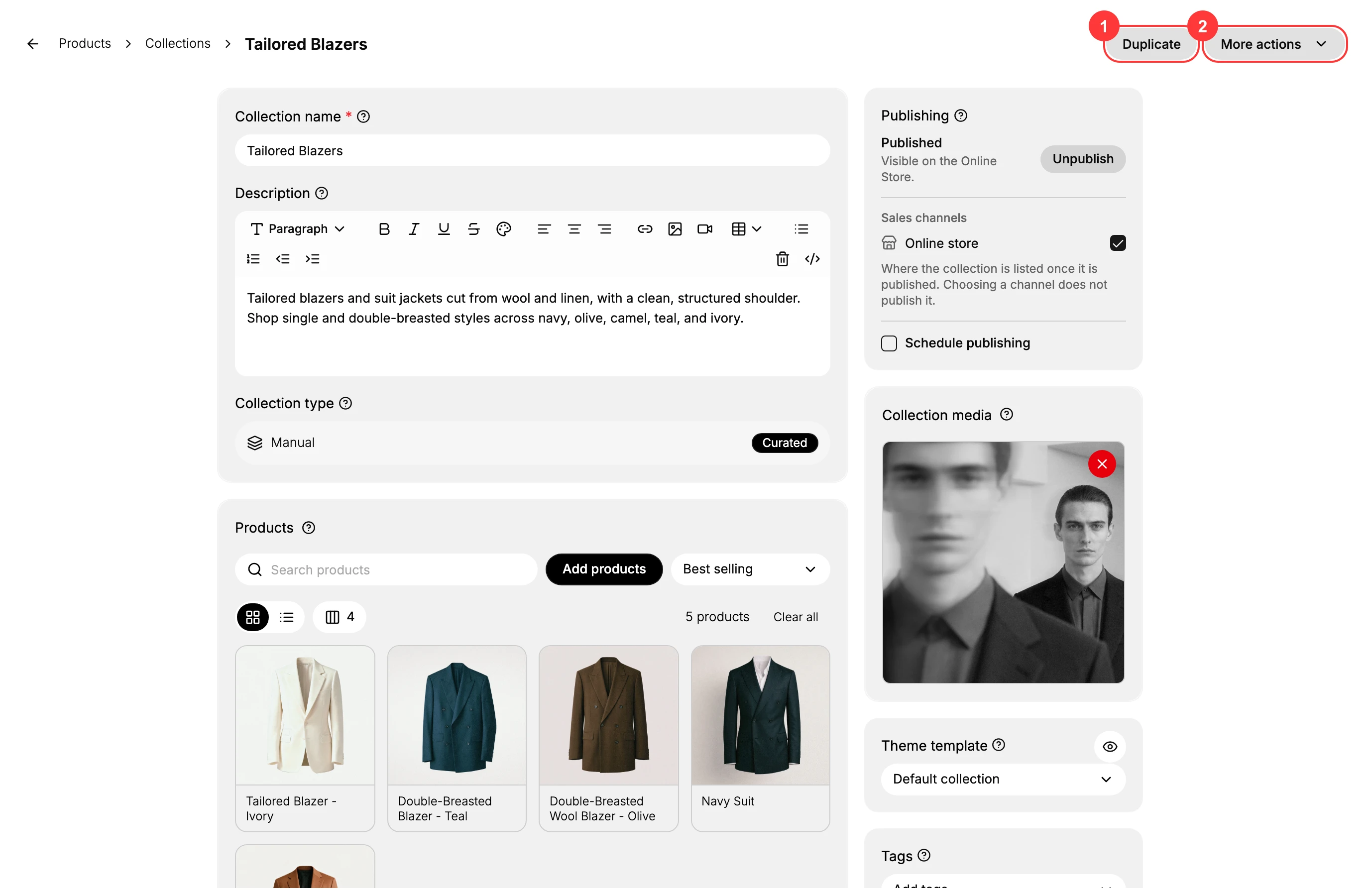Show help for Collection type
Viewport: 1369px width, 896px height.
(x=345, y=404)
